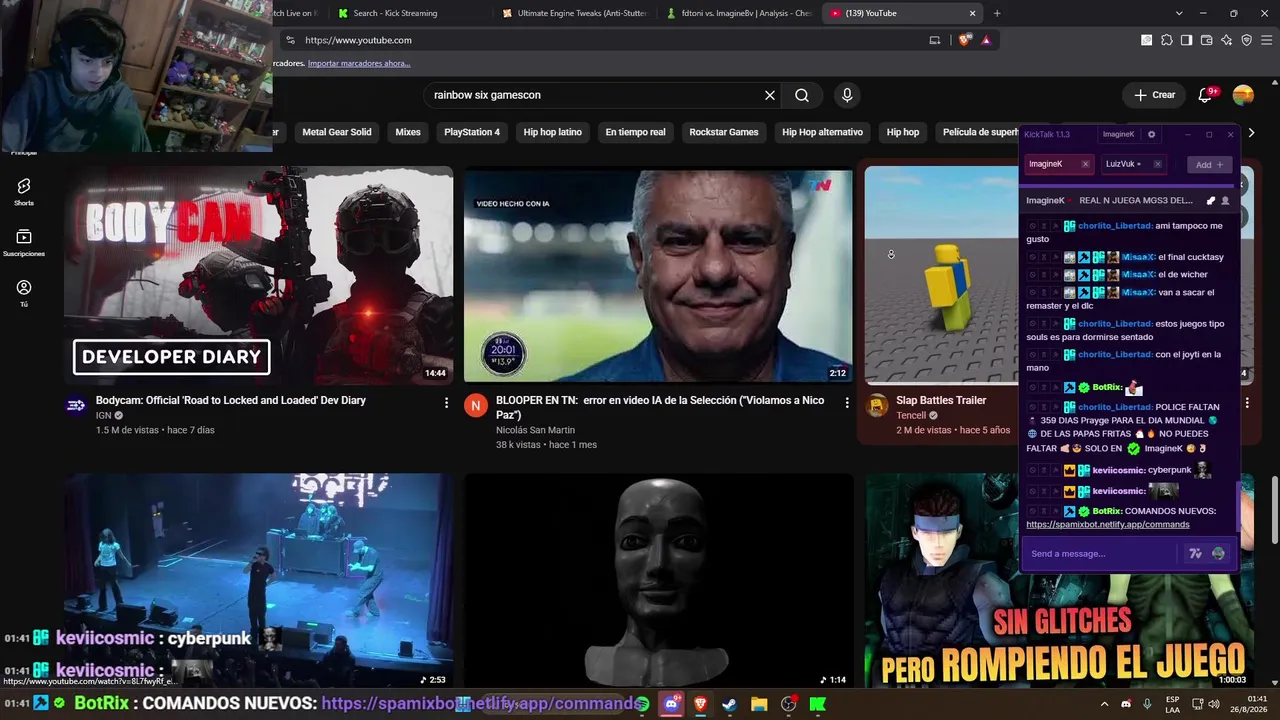Open the viewer list icon in KickTalk
This screenshot has width=1280, height=720.
click(1225, 200)
